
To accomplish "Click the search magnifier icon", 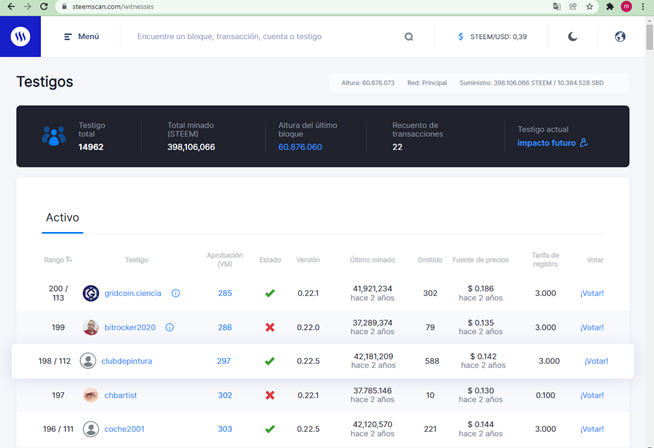I will click(409, 37).
